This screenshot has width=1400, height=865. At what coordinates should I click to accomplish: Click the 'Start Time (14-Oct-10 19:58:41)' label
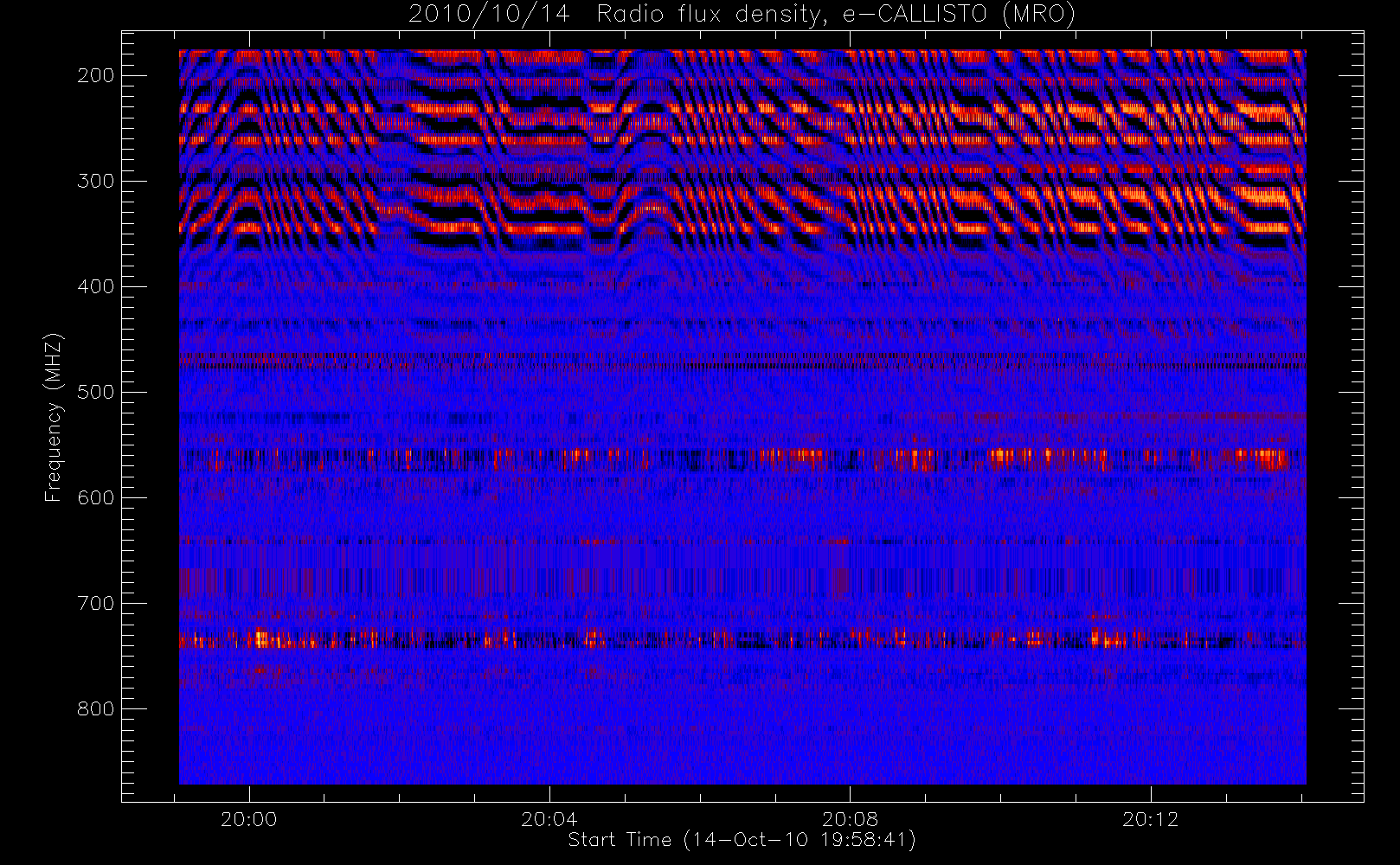(x=742, y=840)
